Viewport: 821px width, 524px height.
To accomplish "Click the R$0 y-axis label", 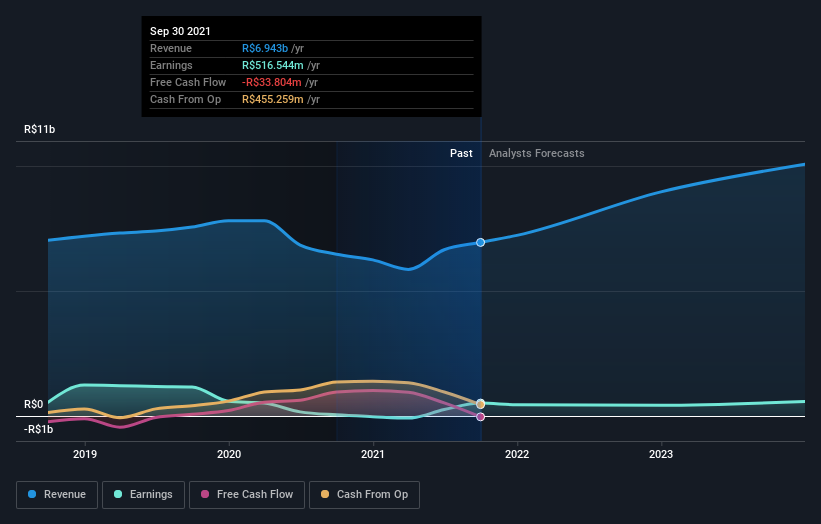I will pyautogui.click(x=34, y=404).
